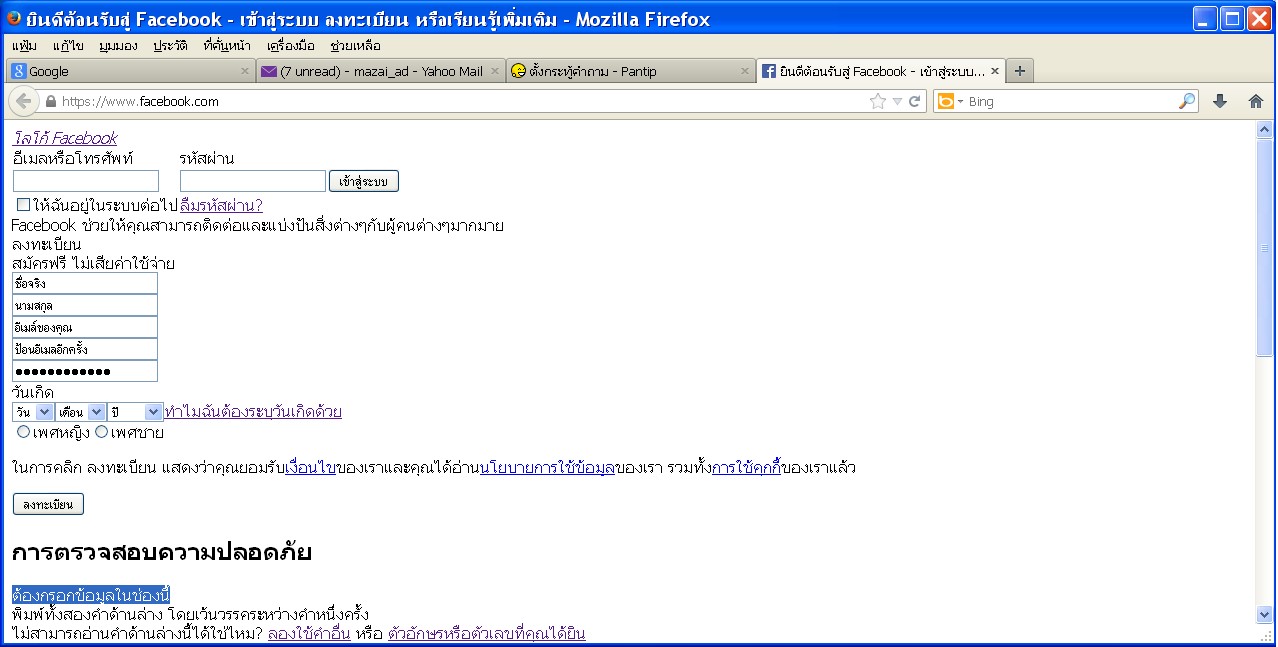Open the เครื่องมือ menu
The image size is (1278, 647).
point(291,46)
